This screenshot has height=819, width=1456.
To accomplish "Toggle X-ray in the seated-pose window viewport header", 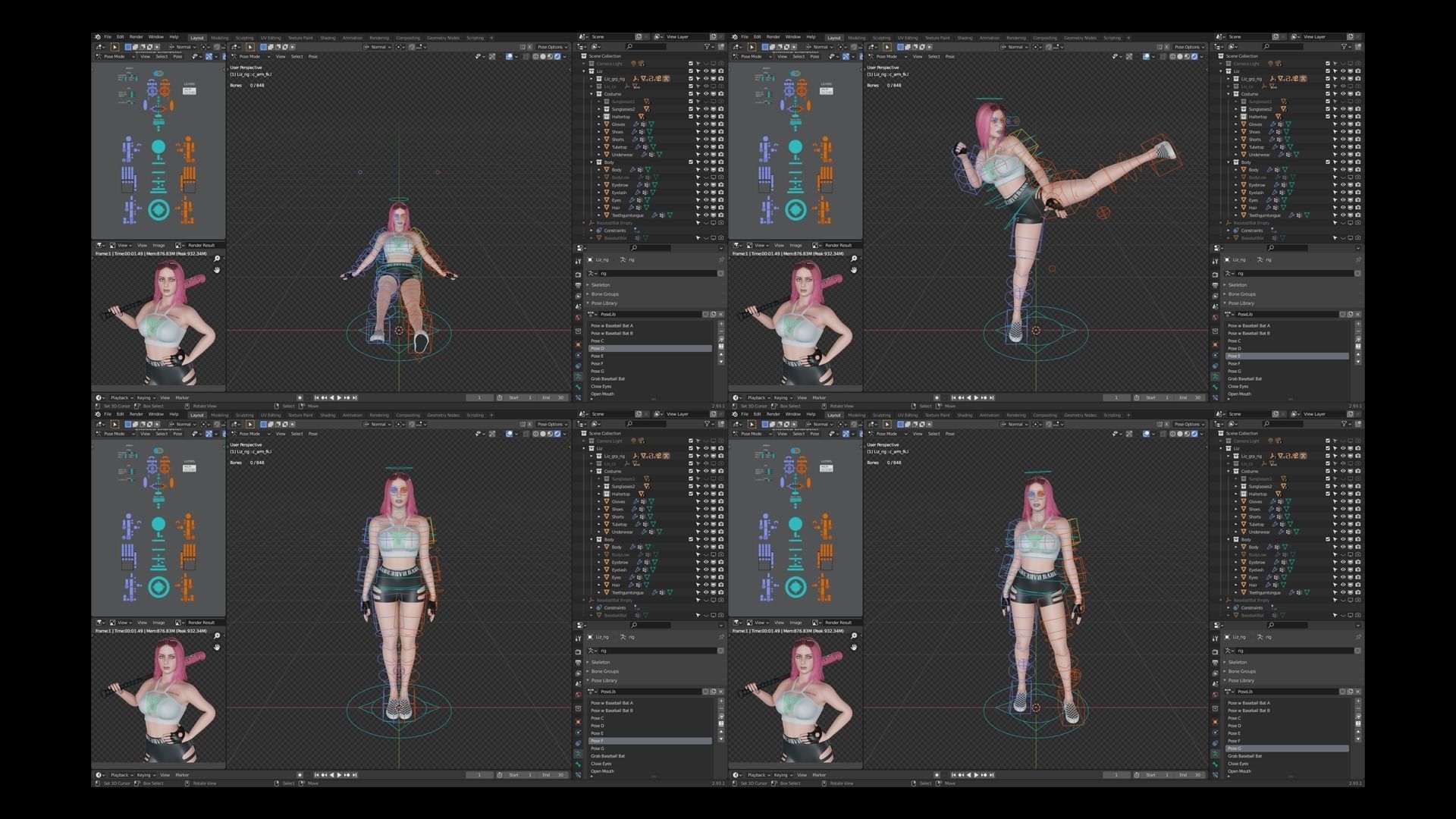I will tap(526, 56).
